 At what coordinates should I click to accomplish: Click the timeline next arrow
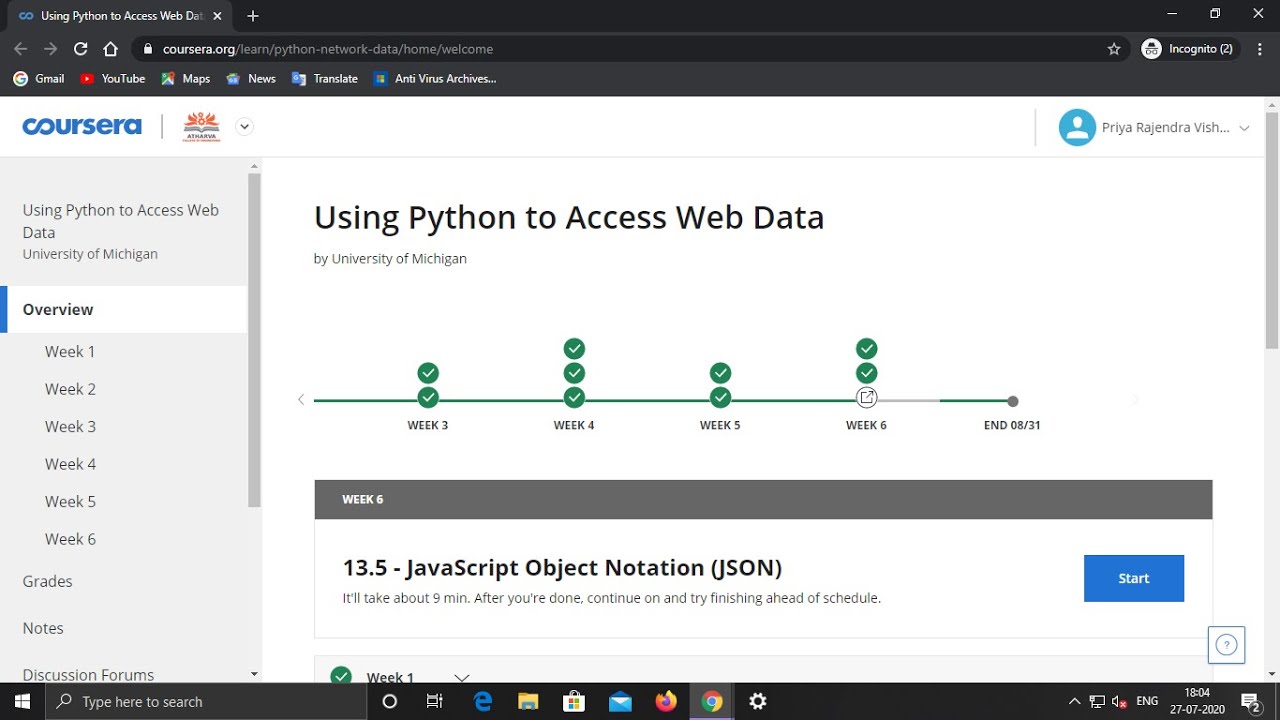[x=1134, y=400]
